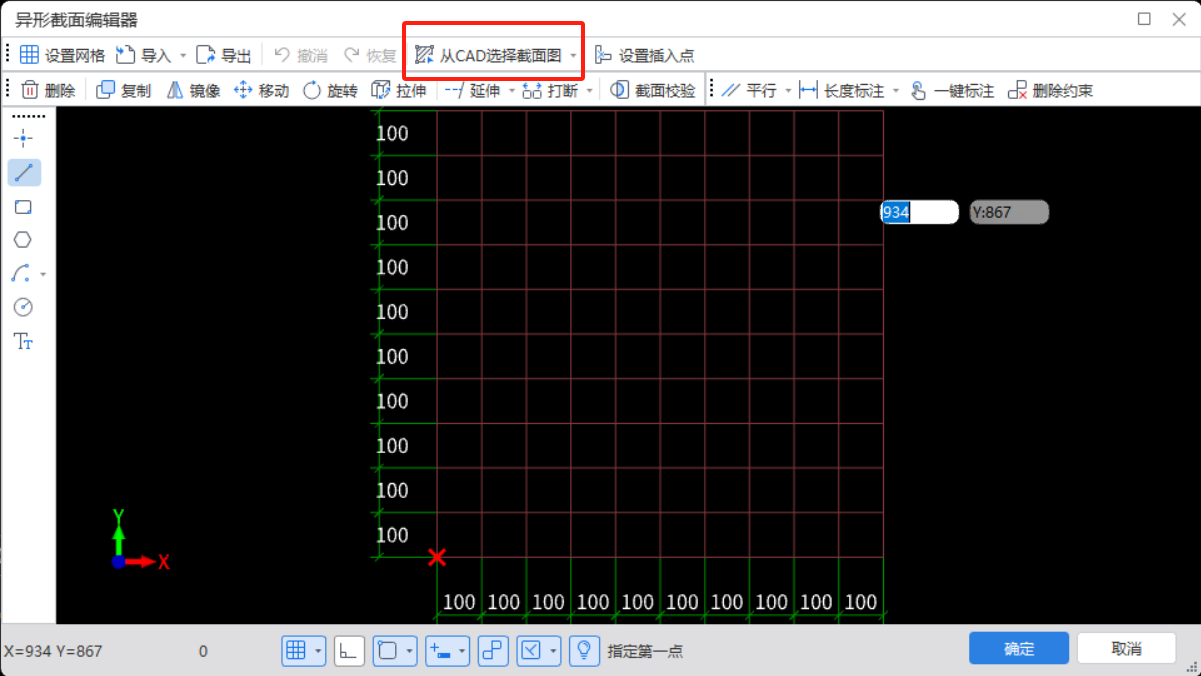Select the 打断 break tool
Viewport: 1201px width, 676px height.
[550, 90]
